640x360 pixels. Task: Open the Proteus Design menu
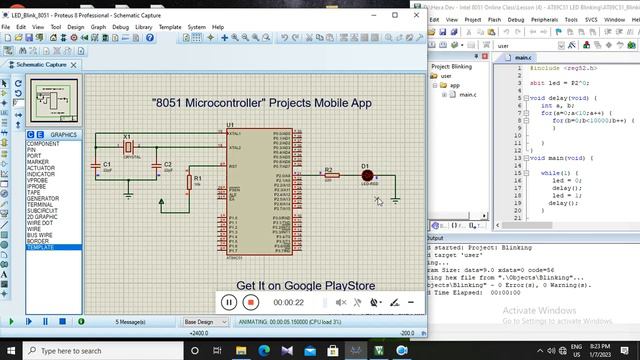click(76, 27)
